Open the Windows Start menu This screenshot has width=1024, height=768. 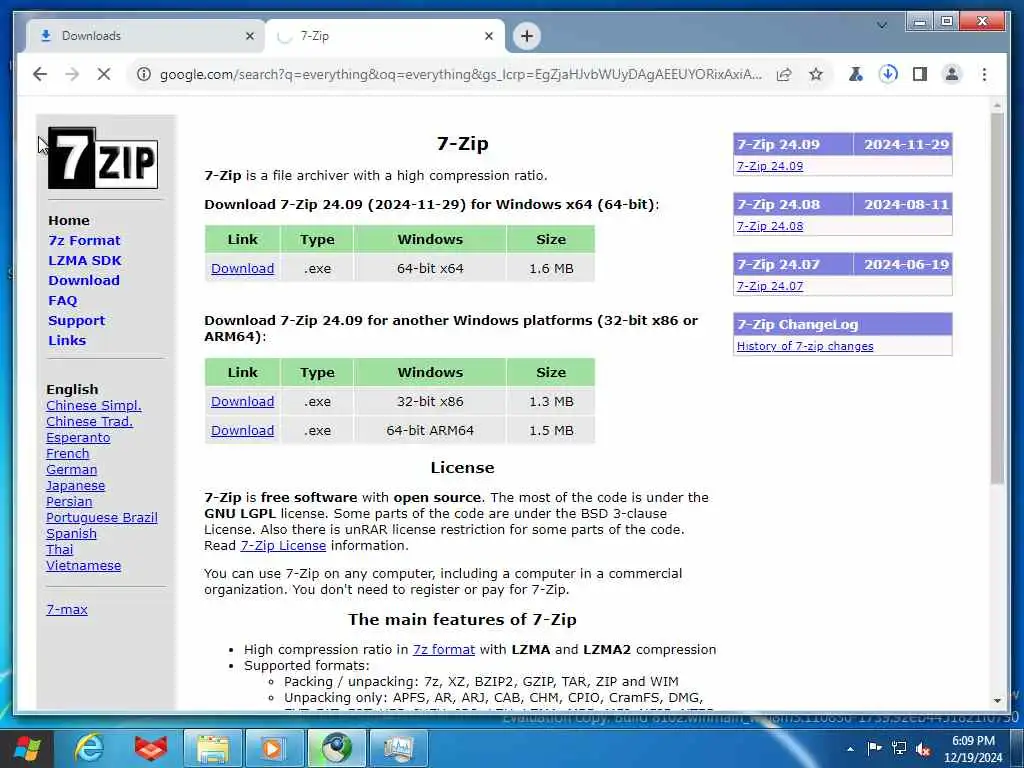(x=27, y=748)
